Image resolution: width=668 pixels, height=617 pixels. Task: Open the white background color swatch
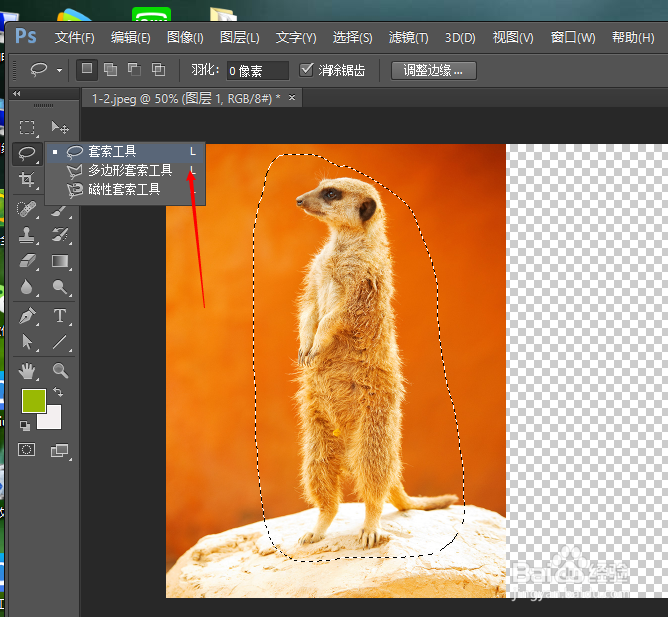53,420
